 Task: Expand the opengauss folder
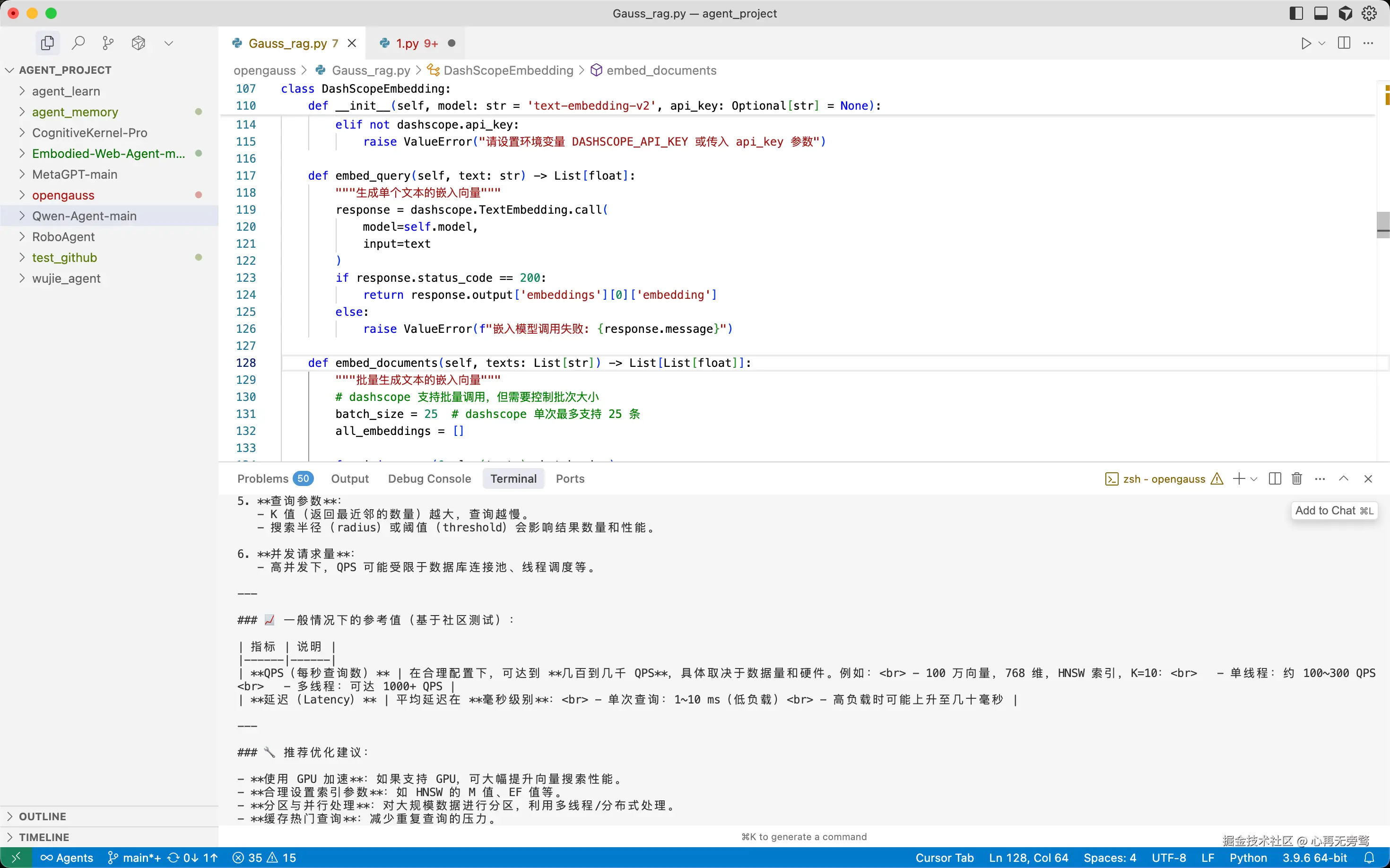coord(63,195)
